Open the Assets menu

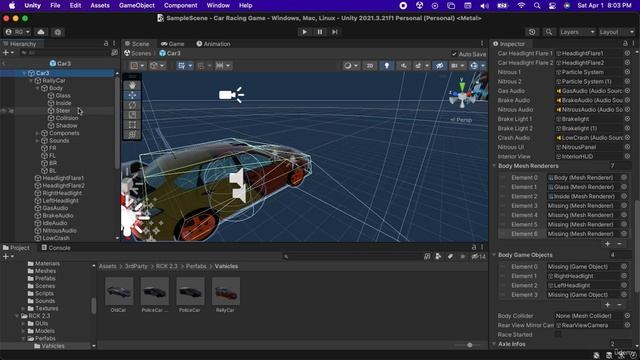coord(100,5)
